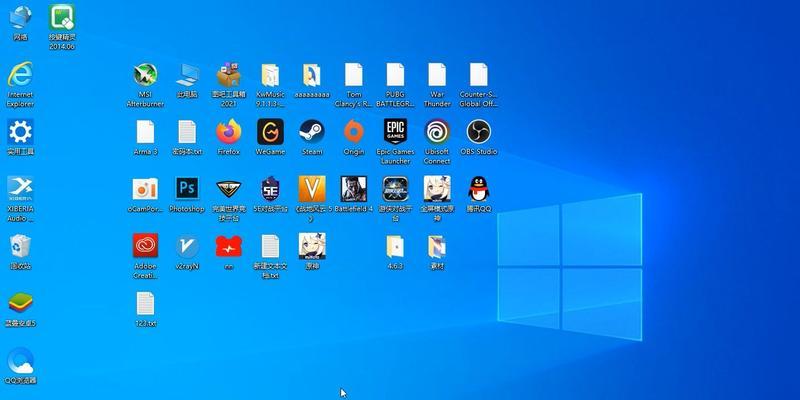800x400 pixels.
Task: Open the 此电脑 (This PC) icon
Action: [187, 75]
